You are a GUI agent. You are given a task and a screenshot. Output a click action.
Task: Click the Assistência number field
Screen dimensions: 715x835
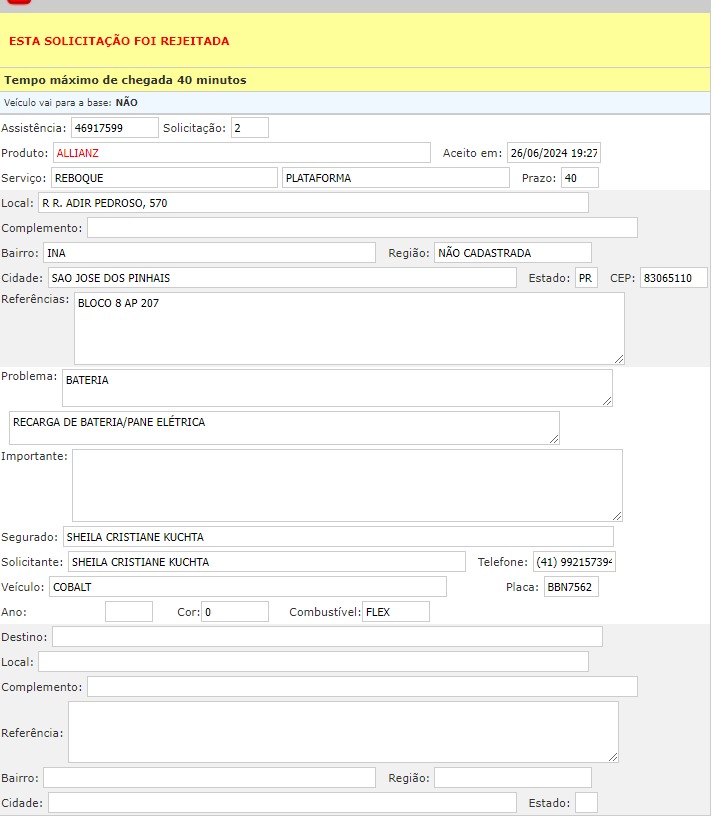click(114, 128)
